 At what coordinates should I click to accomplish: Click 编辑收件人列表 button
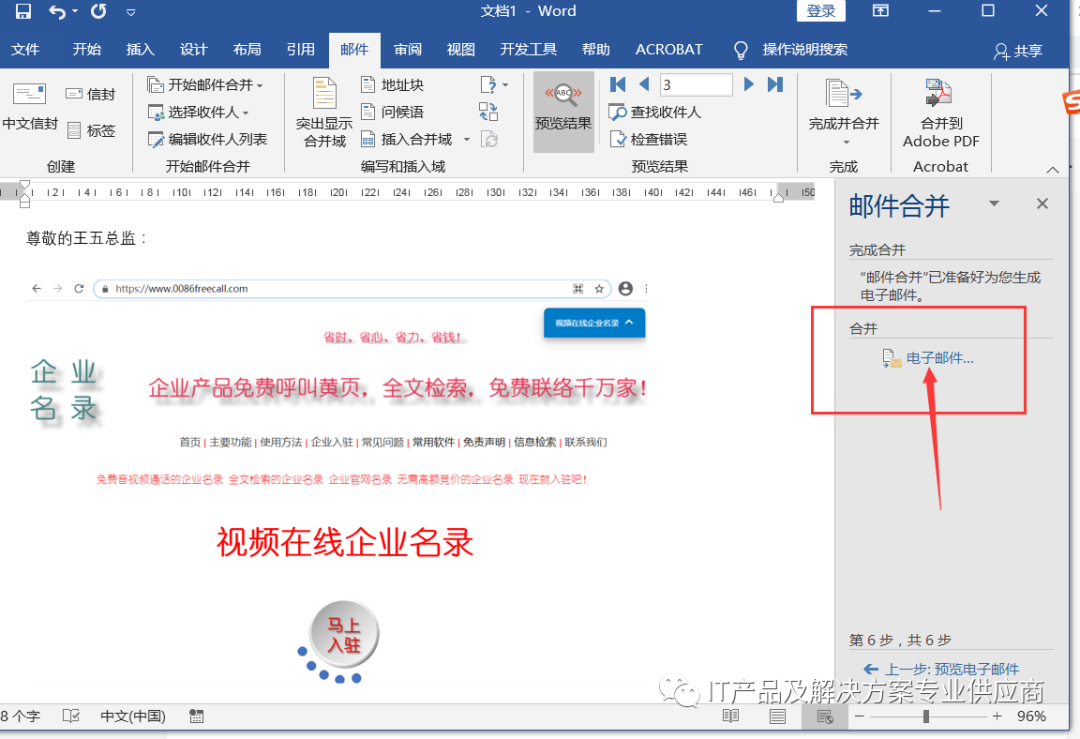(x=207, y=139)
